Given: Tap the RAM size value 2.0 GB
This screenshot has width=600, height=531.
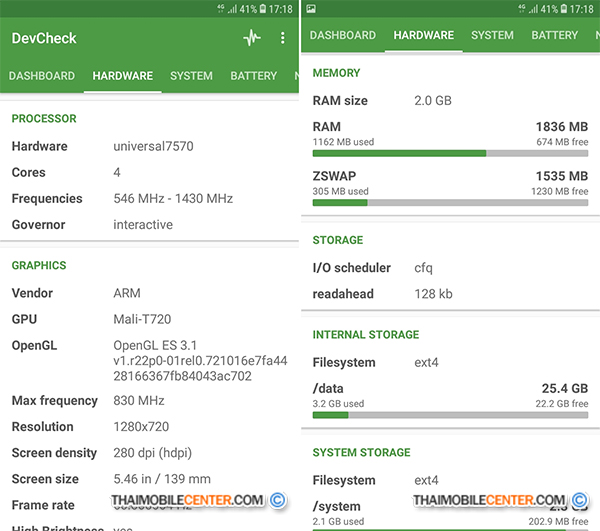Looking at the screenshot, I should click(433, 101).
